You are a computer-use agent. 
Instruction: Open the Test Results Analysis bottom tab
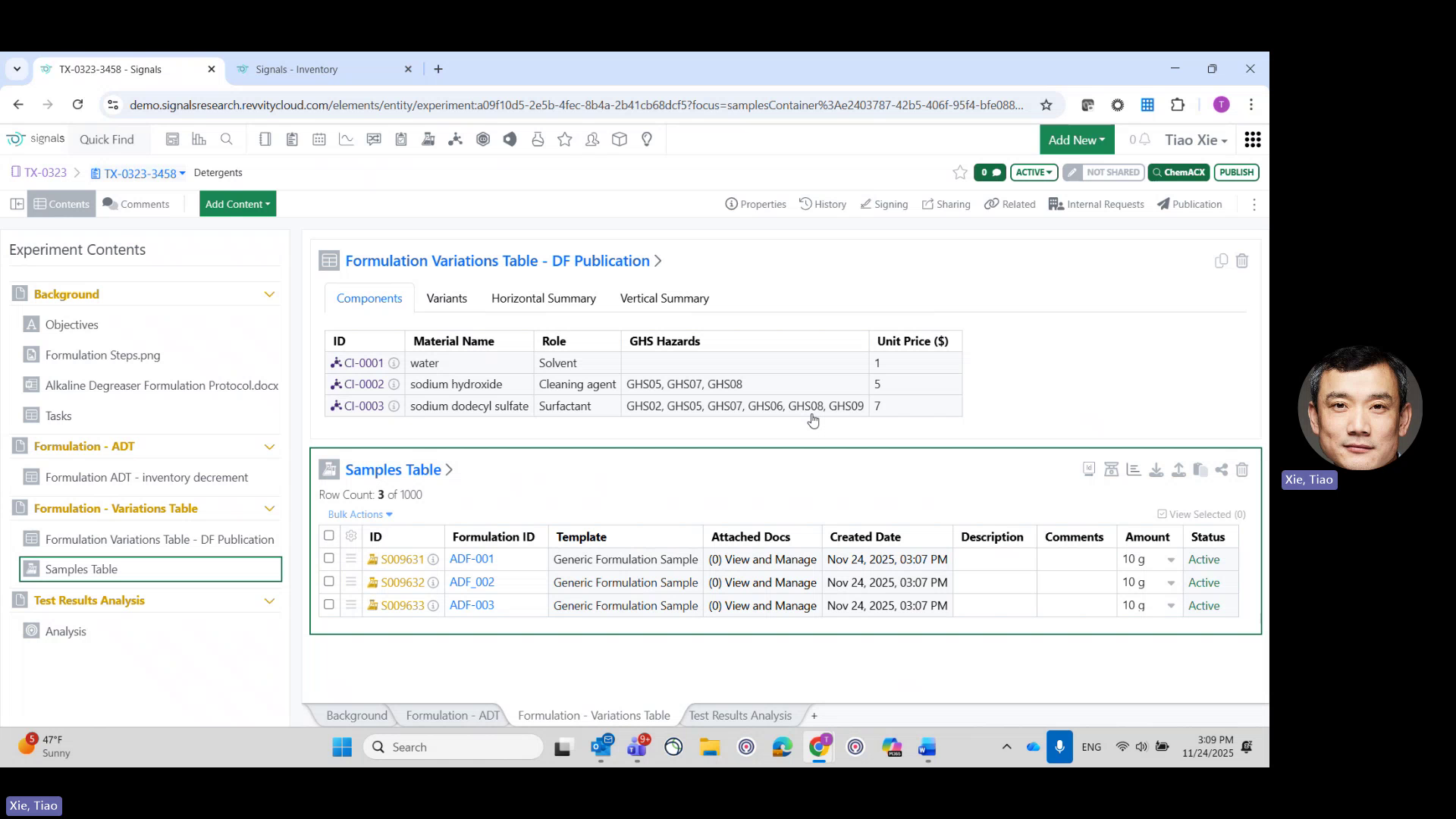click(739, 715)
